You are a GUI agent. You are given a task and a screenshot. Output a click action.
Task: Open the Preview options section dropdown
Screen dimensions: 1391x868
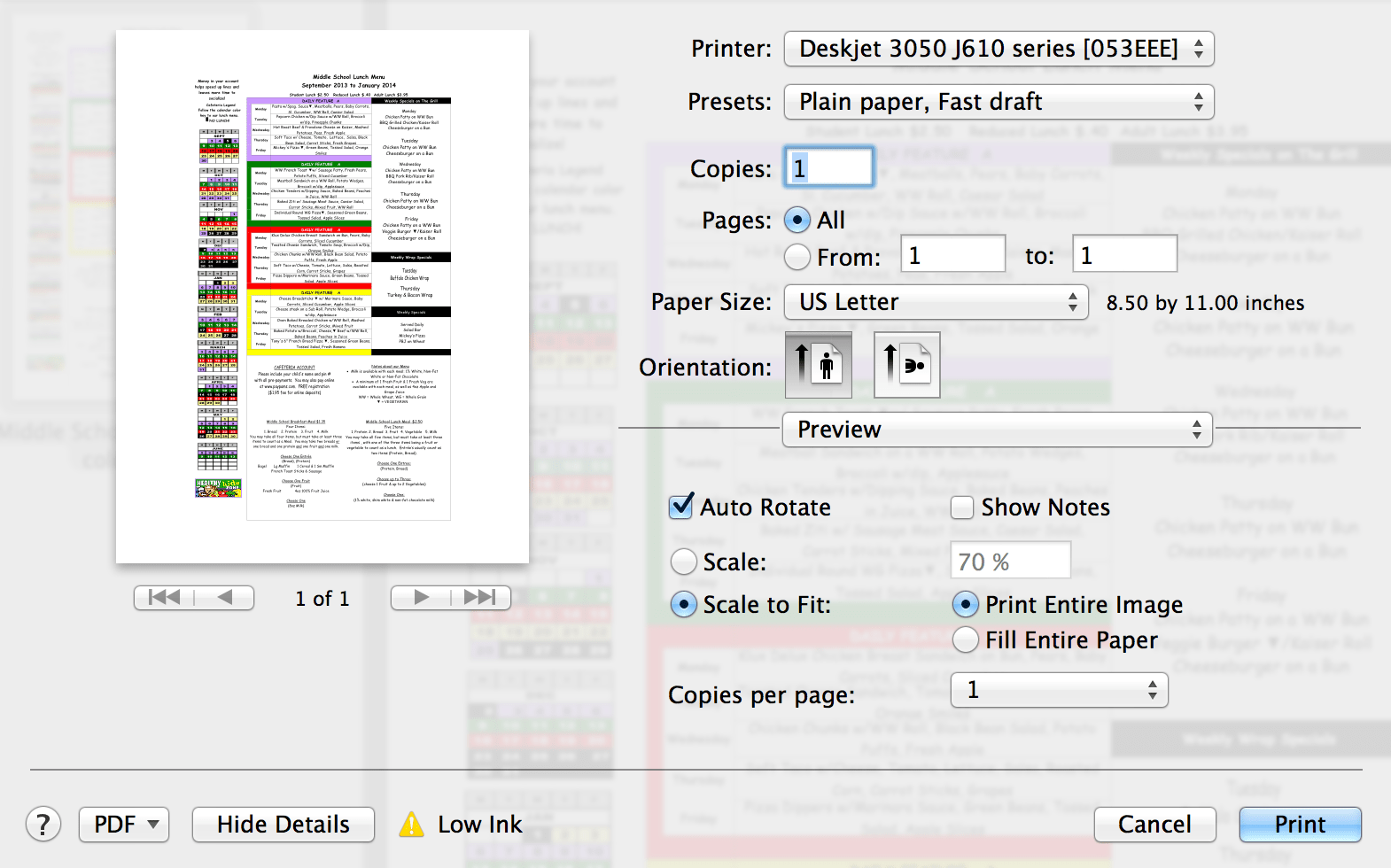[998, 430]
